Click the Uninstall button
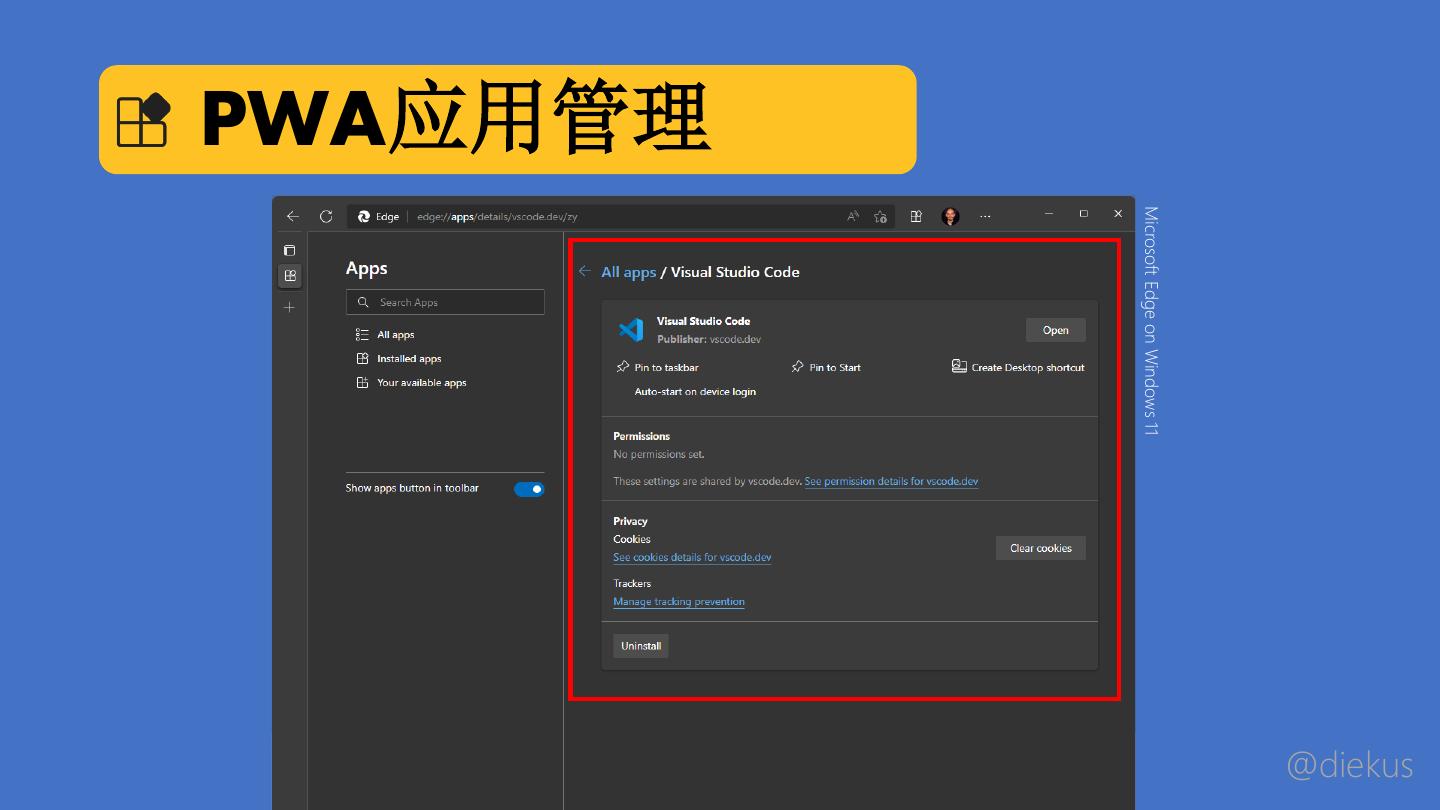This screenshot has width=1440, height=810. pyautogui.click(x=641, y=646)
